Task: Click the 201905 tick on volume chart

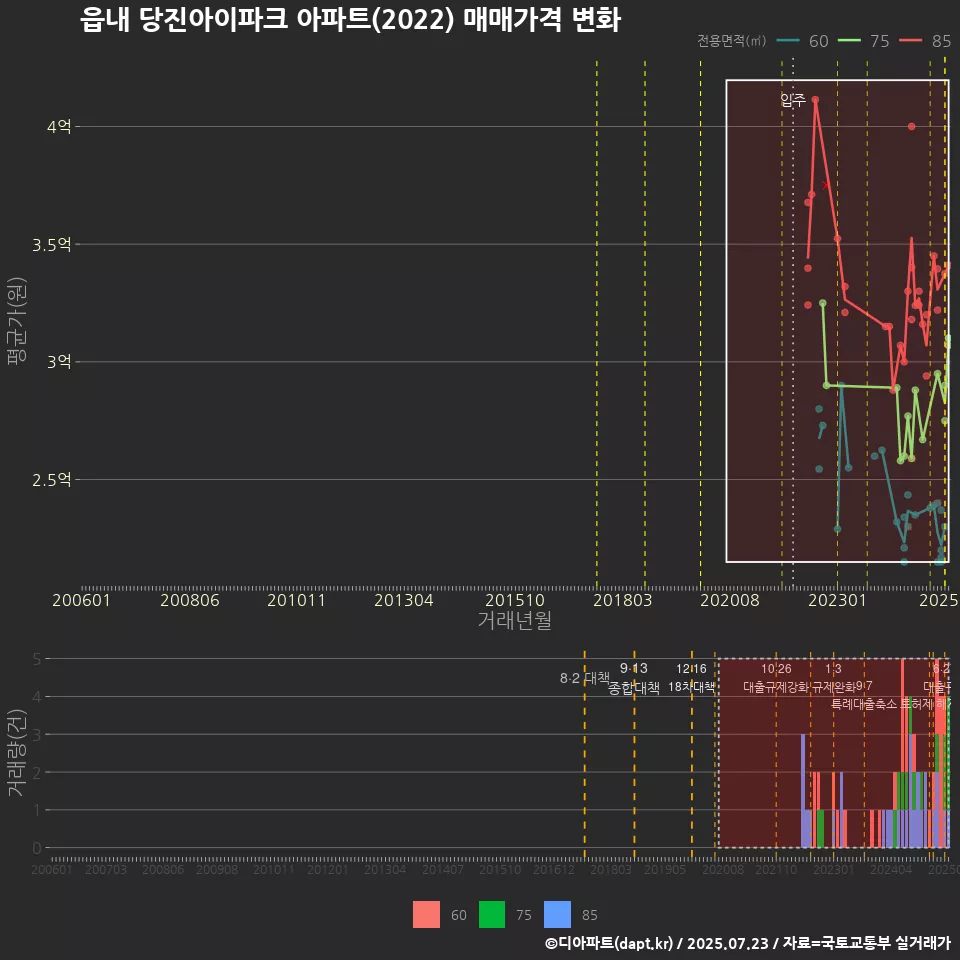Action: point(665,869)
